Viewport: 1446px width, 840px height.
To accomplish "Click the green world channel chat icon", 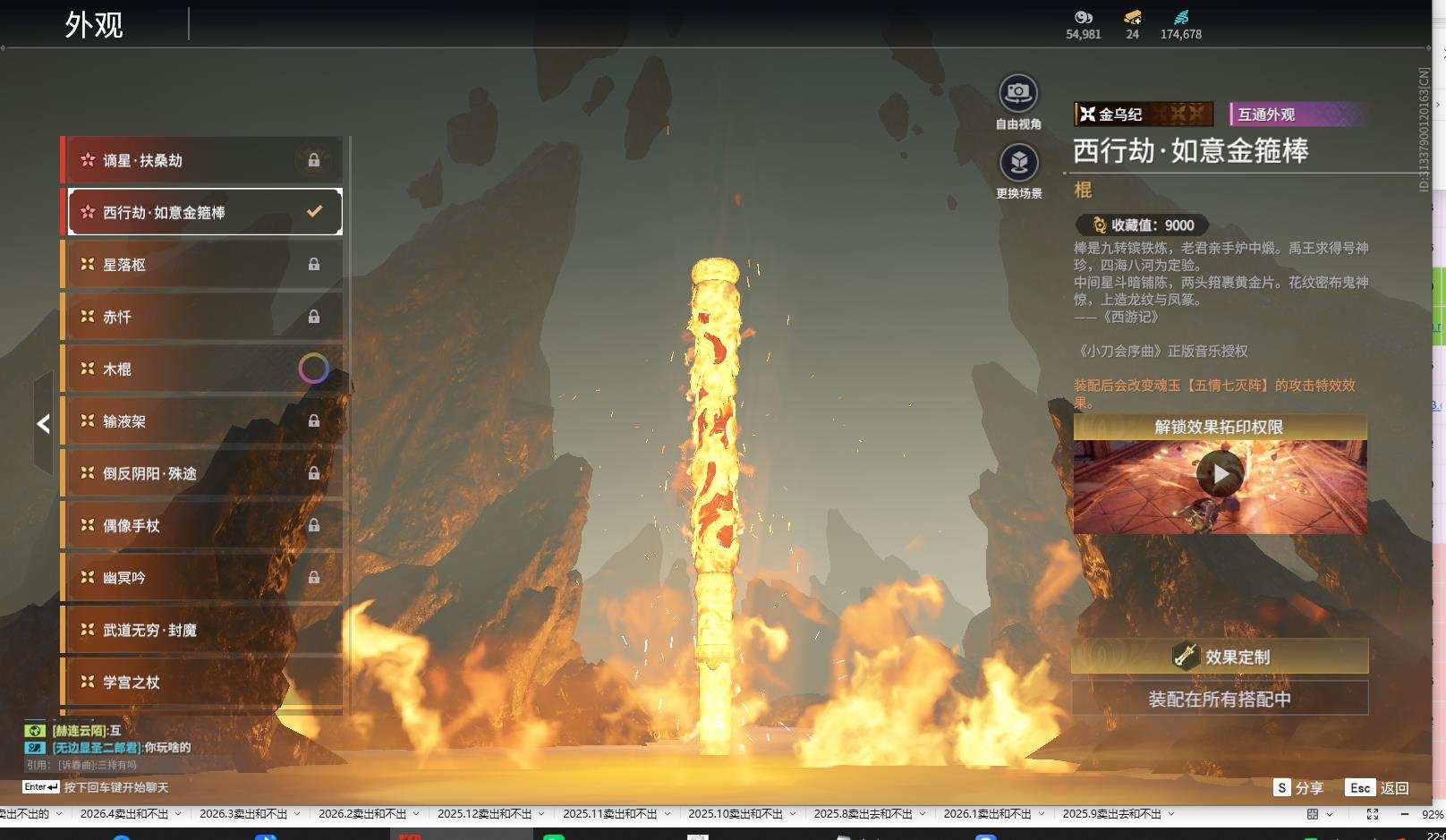I will tap(35, 731).
